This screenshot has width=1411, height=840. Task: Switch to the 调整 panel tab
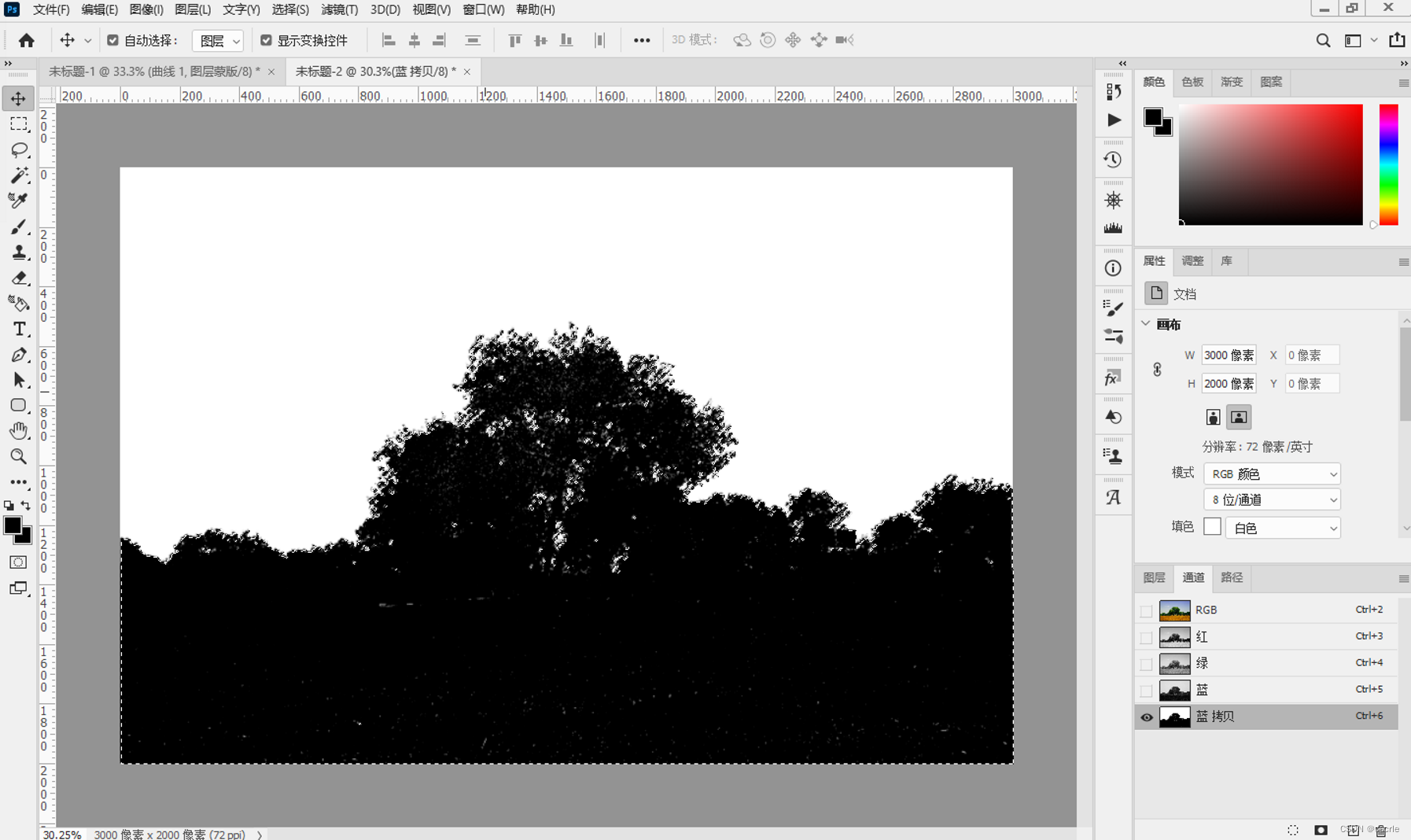[1192, 261]
